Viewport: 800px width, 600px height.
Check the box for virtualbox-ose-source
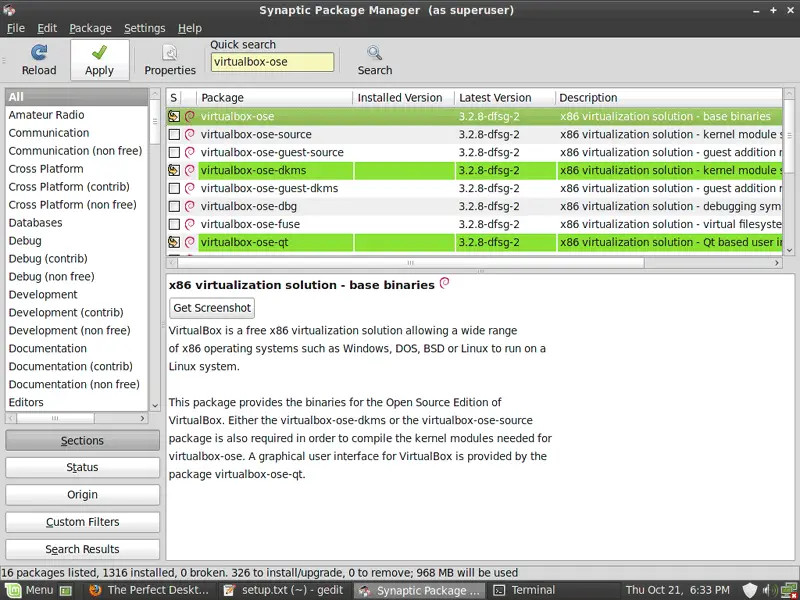pos(174,134)
